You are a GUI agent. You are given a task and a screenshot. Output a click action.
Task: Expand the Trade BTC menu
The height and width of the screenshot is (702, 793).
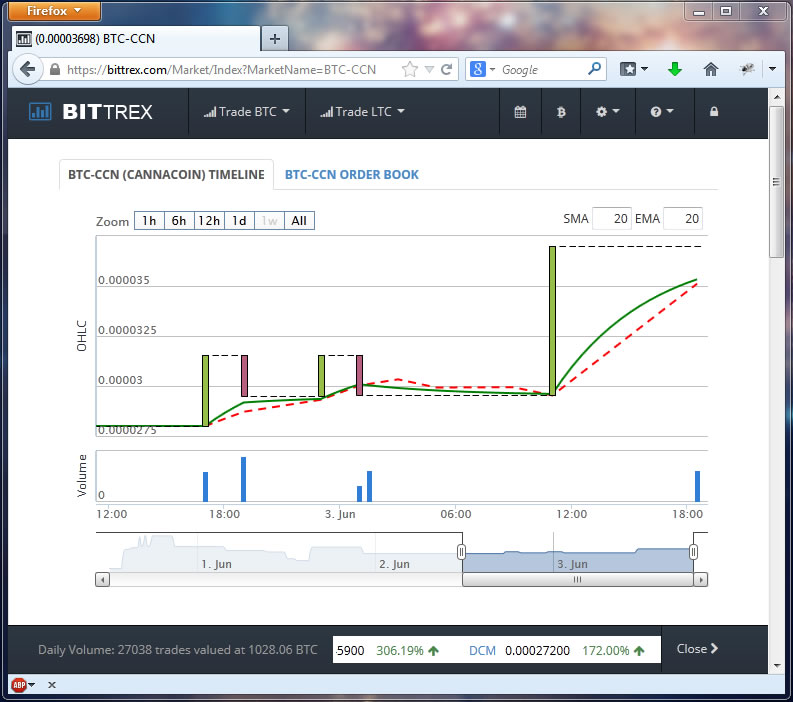point(247,112)
